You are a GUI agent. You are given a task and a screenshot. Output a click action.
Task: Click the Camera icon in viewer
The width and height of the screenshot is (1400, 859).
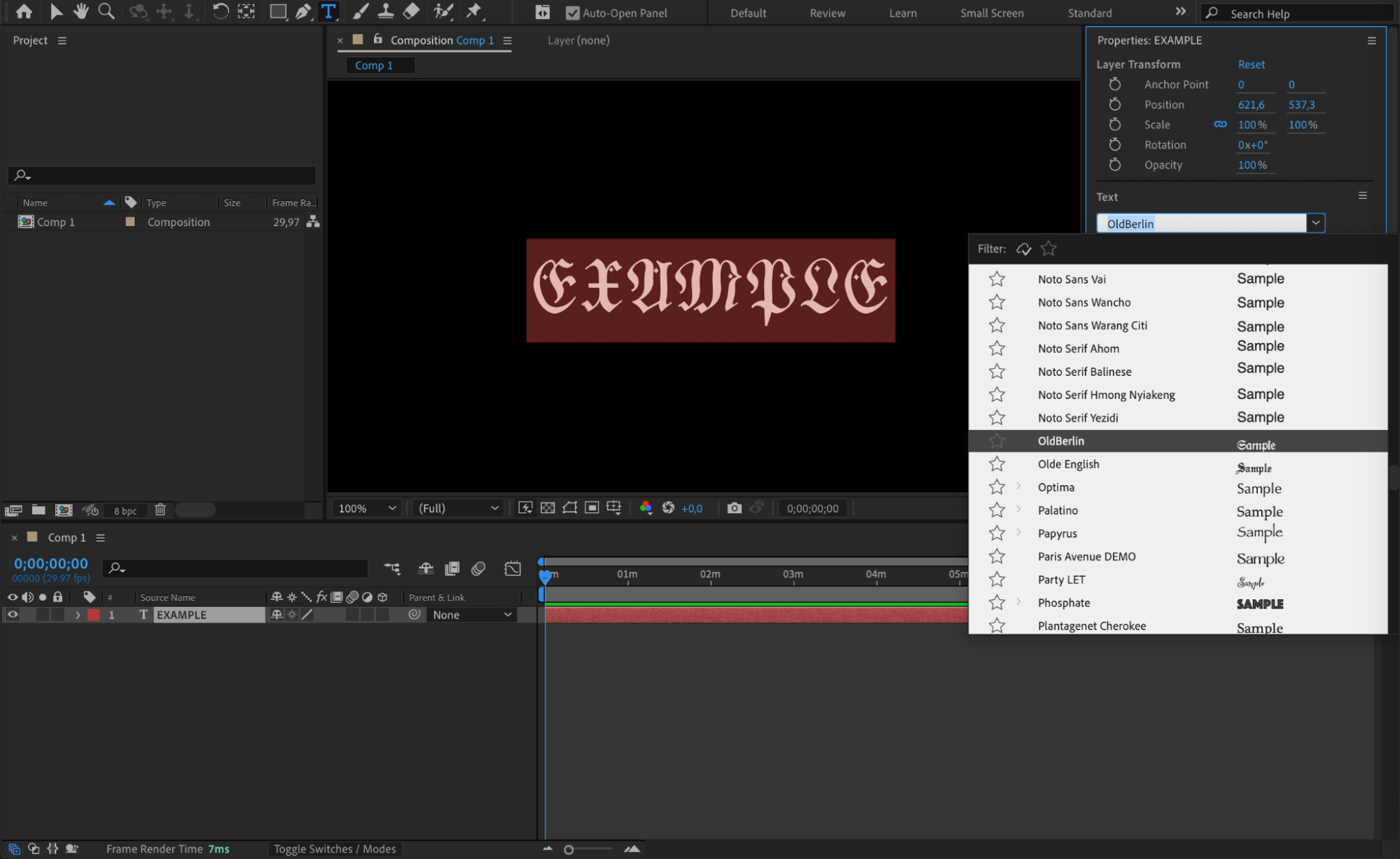pyautogui.click(x=732, y=508)
